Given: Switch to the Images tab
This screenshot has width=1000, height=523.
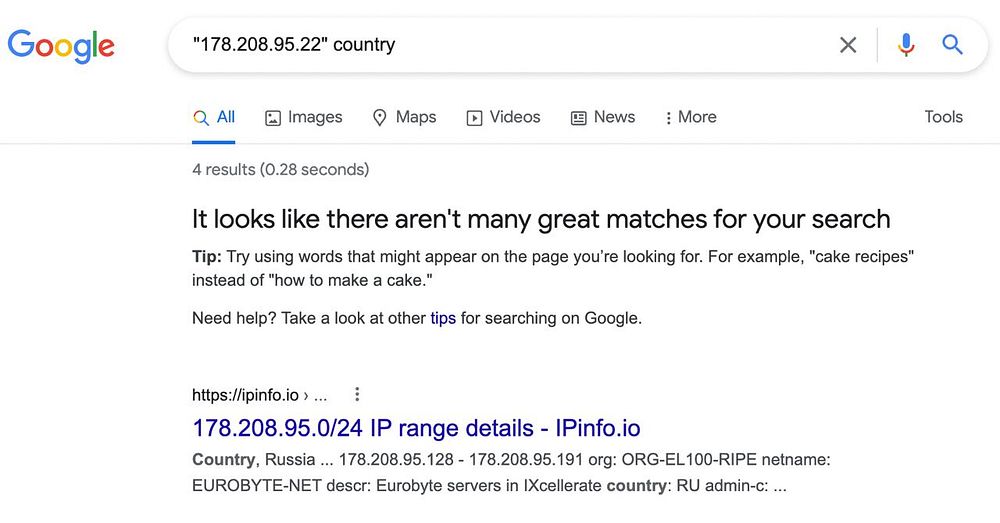Looking at the screenshot, I should [315, 117].
